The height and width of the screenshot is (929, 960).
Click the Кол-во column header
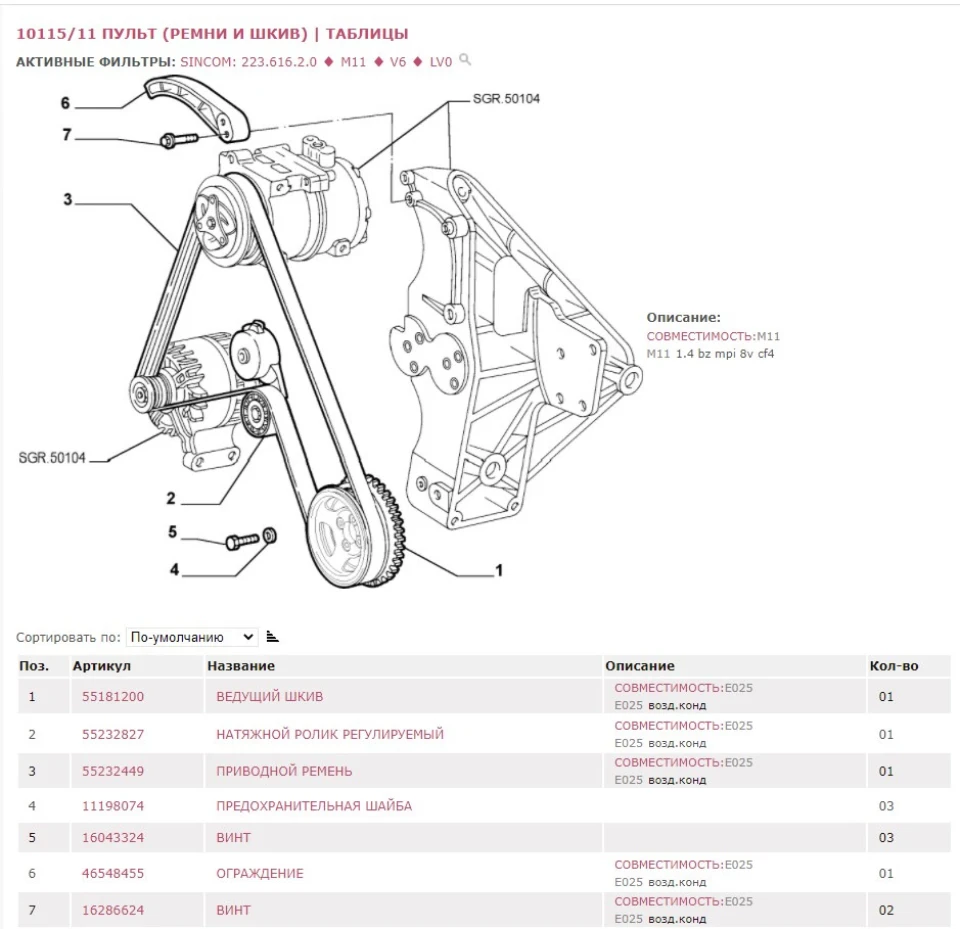point(894,666)
